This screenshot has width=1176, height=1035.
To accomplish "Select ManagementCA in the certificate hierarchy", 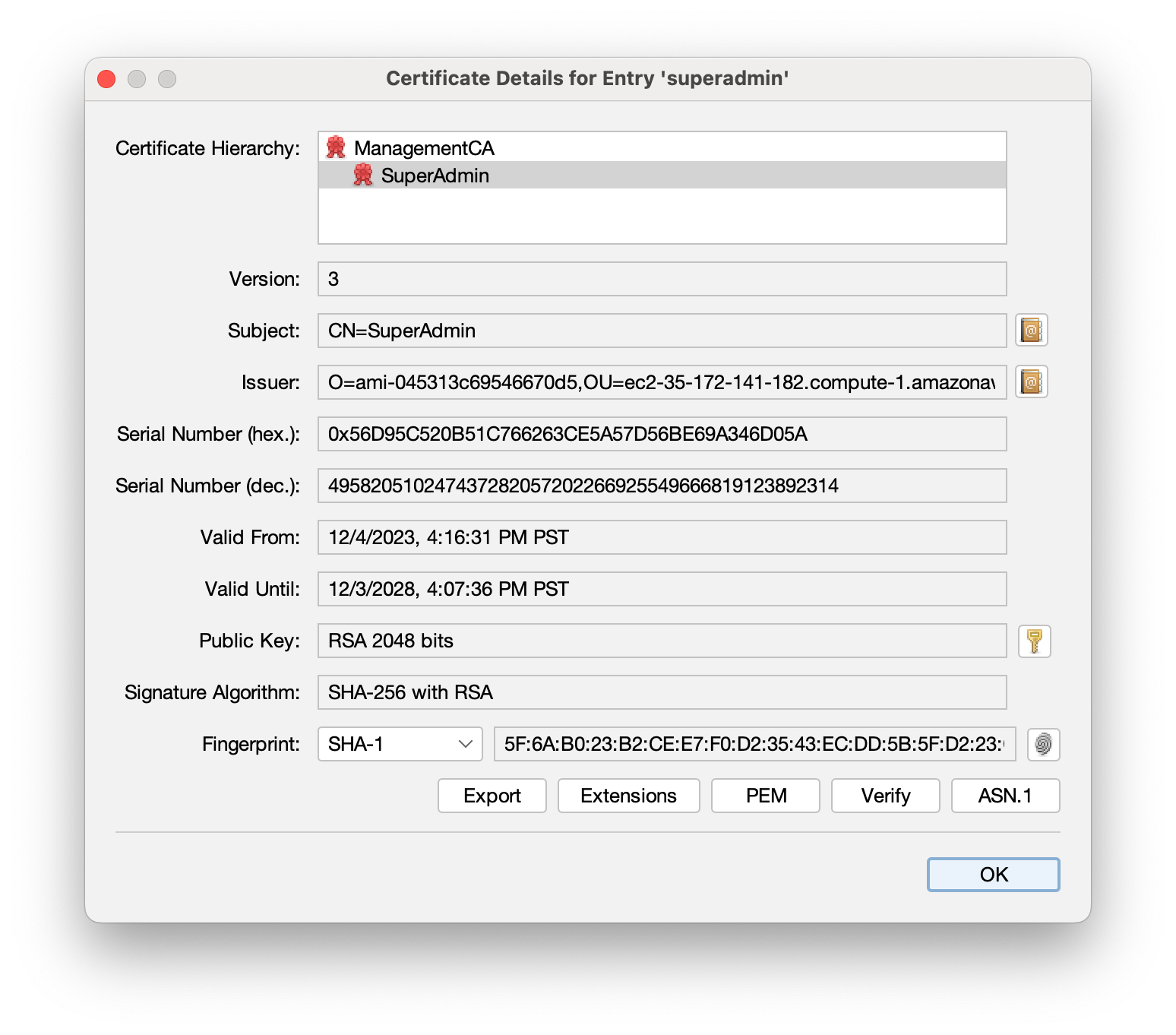I will (424, 148).
